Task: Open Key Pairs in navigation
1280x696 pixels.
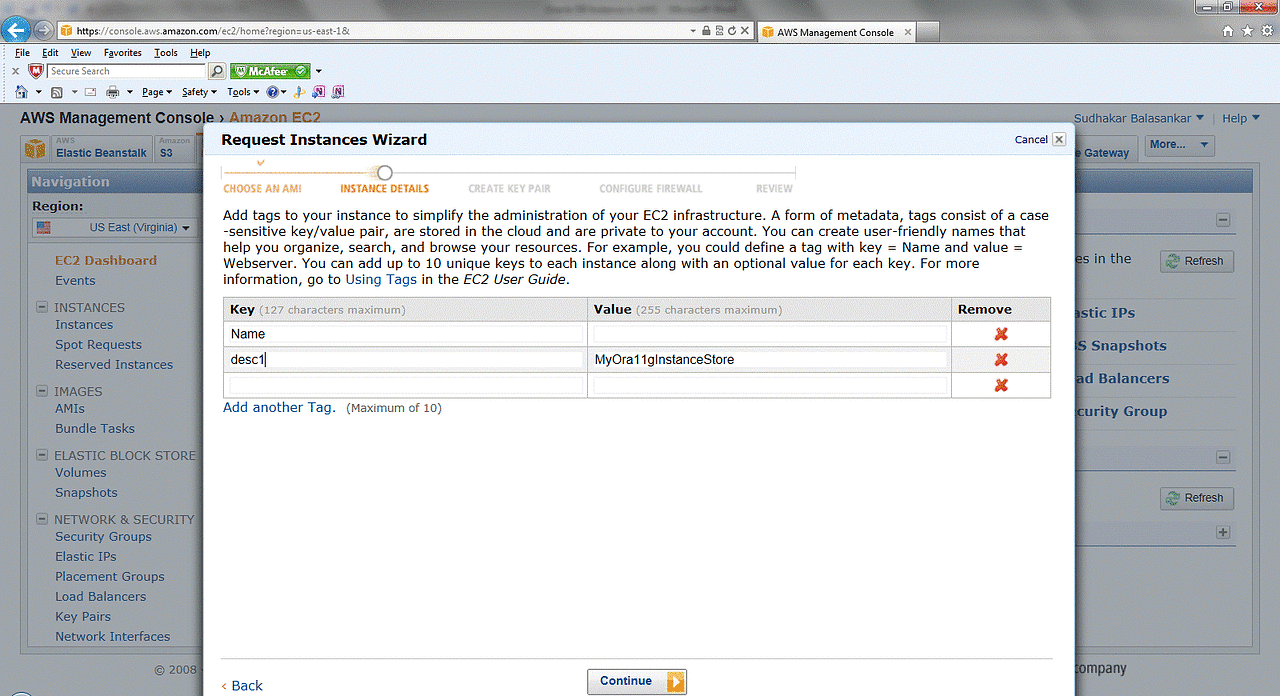Action: (83, 616)
